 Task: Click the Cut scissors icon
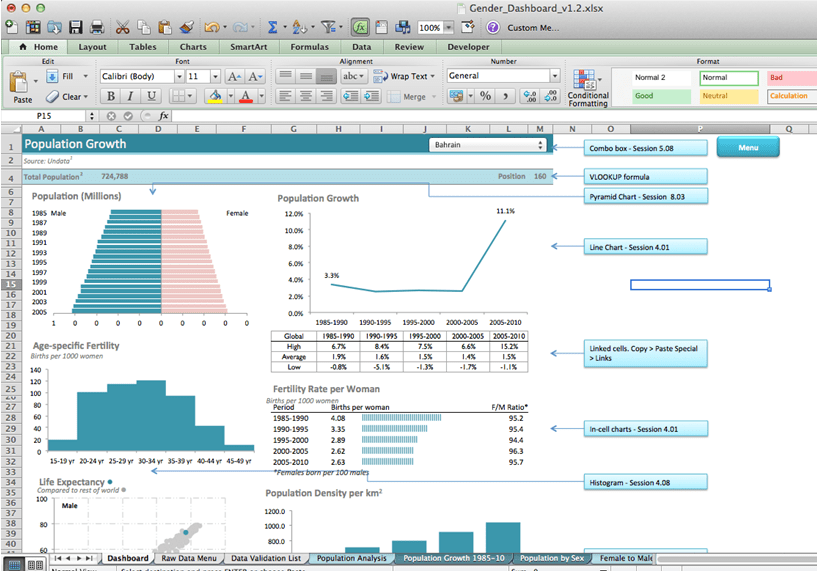click(x=122, y=27)
